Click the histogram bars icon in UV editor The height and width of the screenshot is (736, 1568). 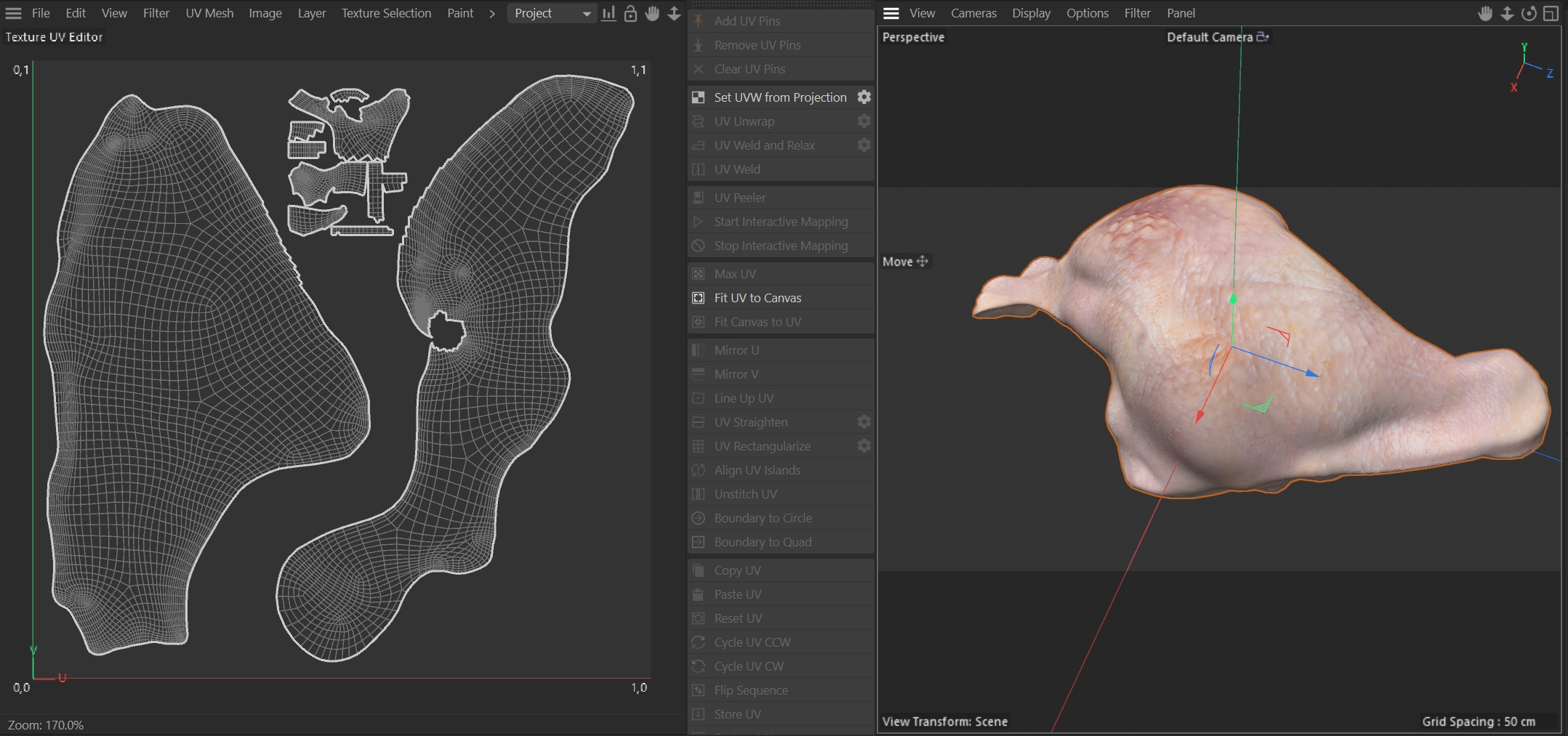608,13
